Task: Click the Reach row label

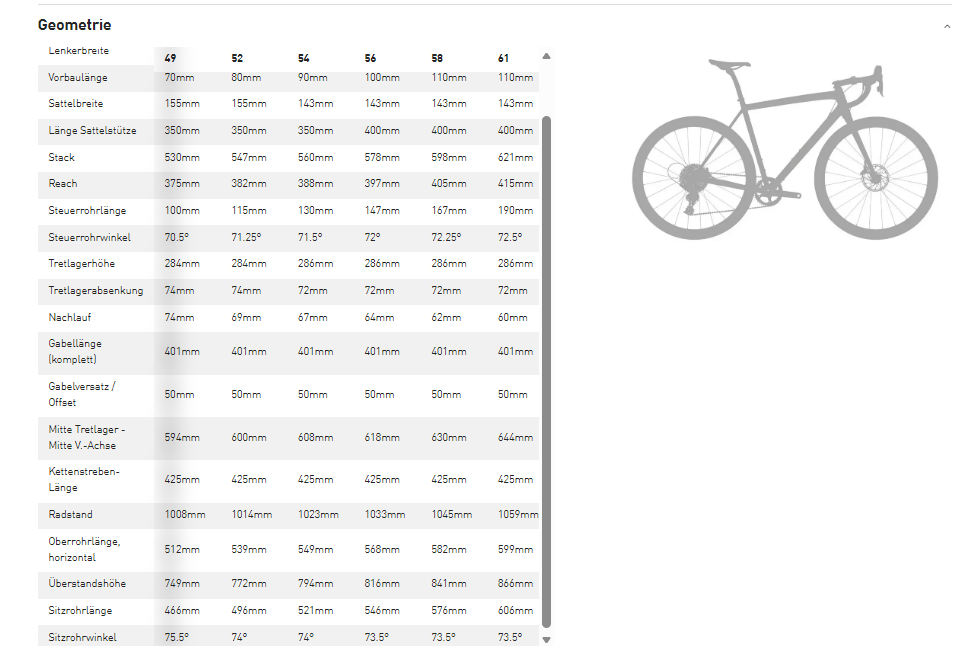Action: tap(63, 184)
